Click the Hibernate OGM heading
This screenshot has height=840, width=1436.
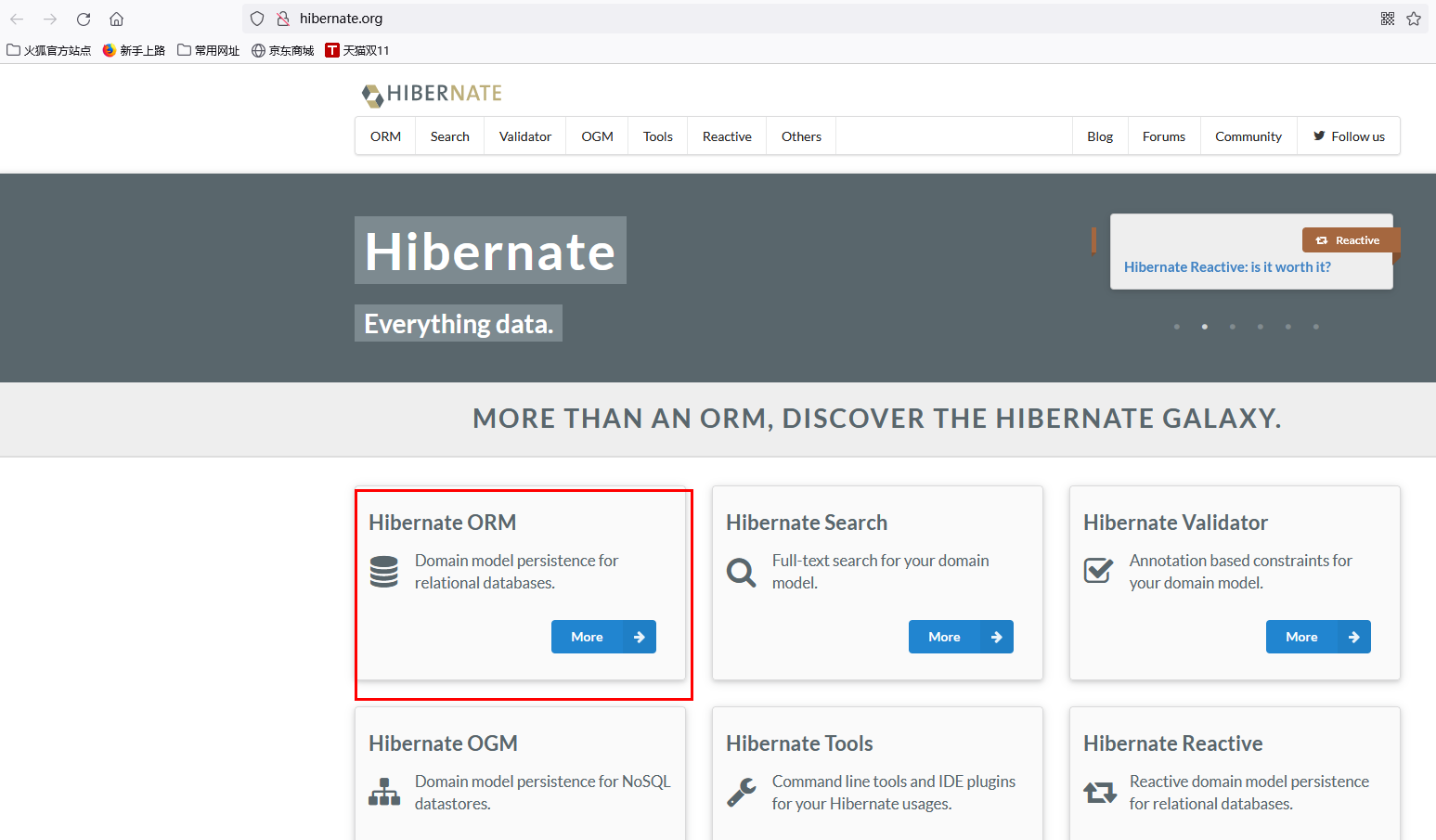(x=443, y=743)
